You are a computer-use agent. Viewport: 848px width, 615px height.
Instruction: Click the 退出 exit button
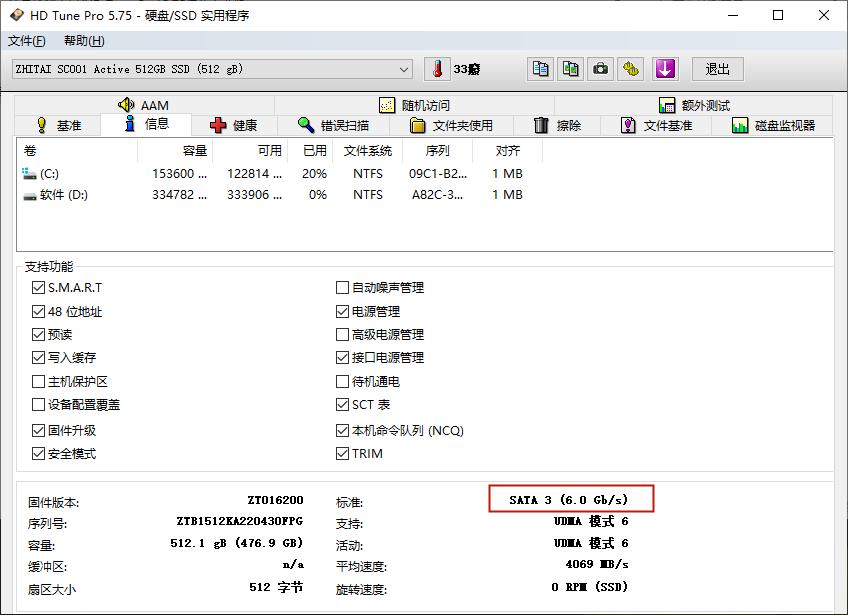click(x=716, y=69)
